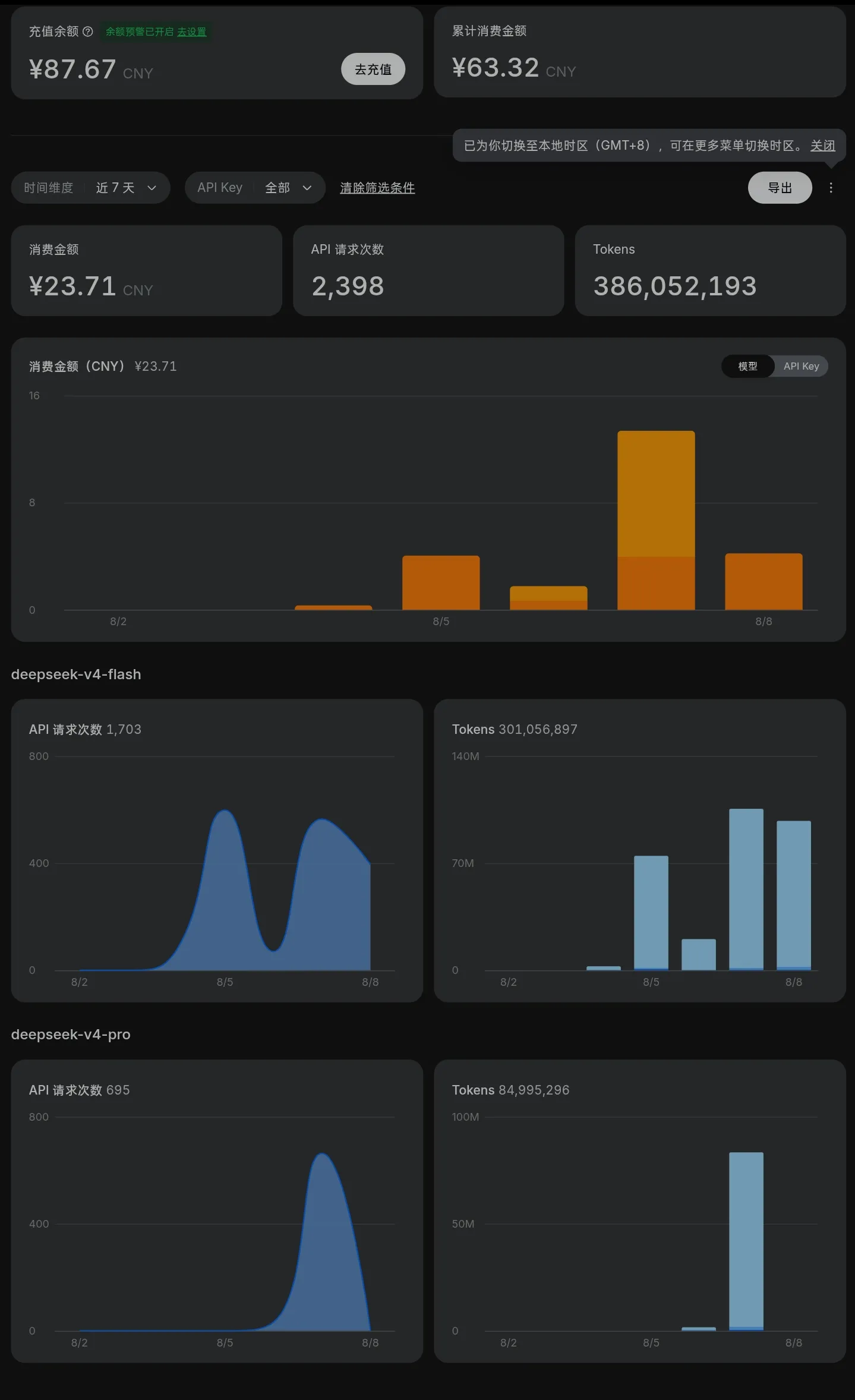
Task: Open the API Key 全部 filter dropdown
Action: click(255, 188)
